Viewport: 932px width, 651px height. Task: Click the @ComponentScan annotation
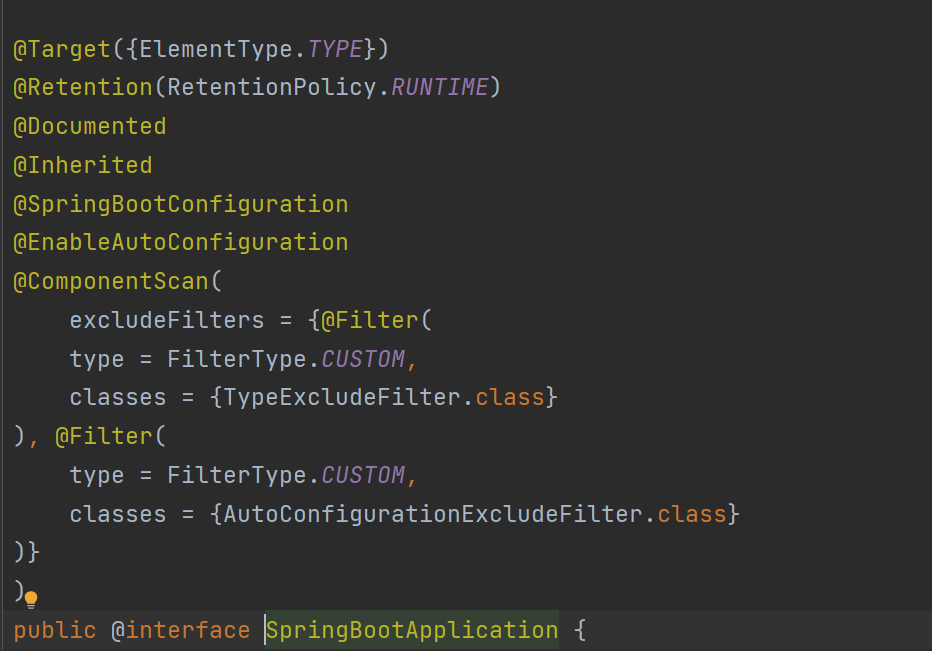tap(111, 281)
